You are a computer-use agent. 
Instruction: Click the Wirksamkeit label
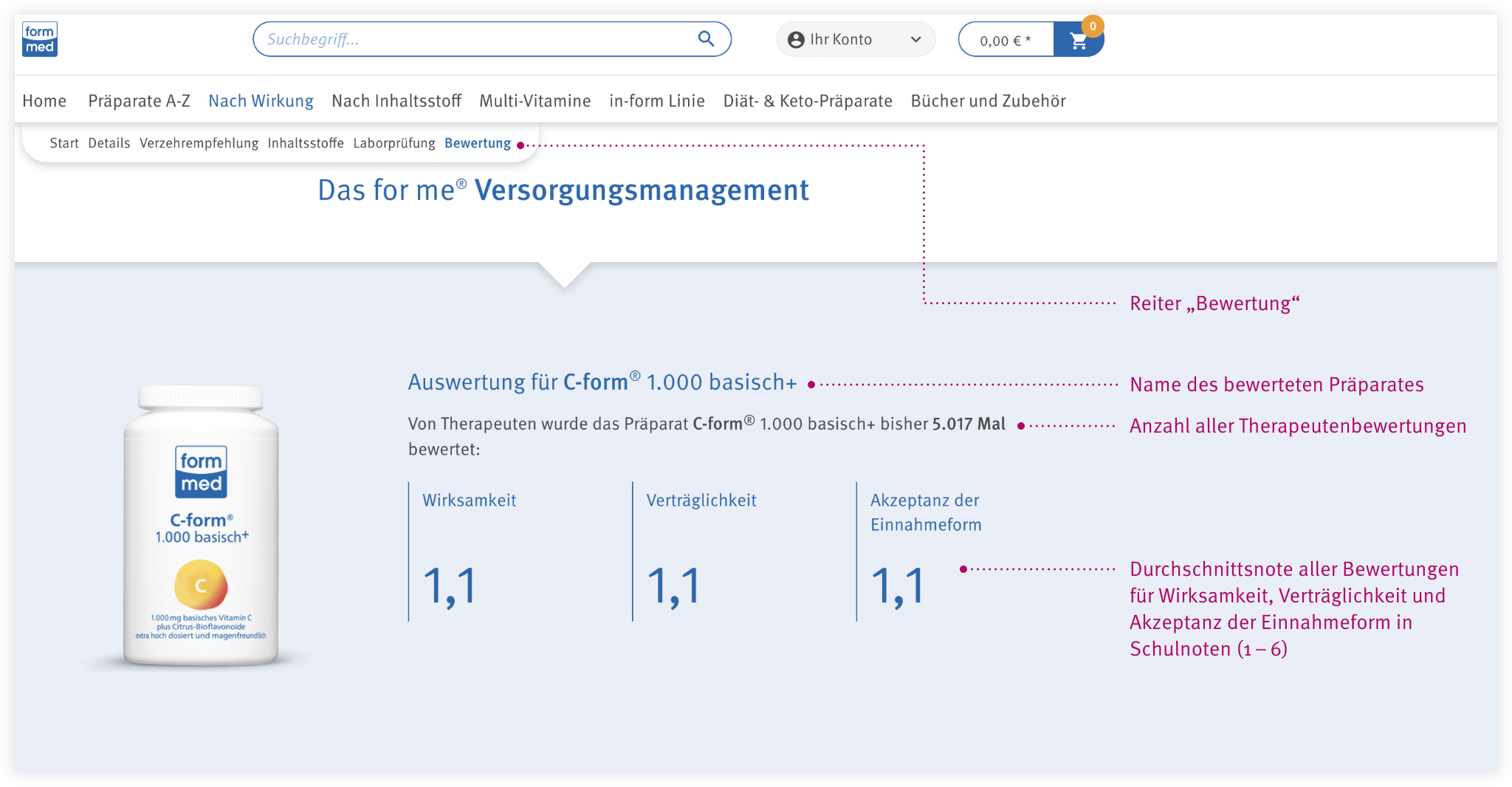click(x=470, y=501)
